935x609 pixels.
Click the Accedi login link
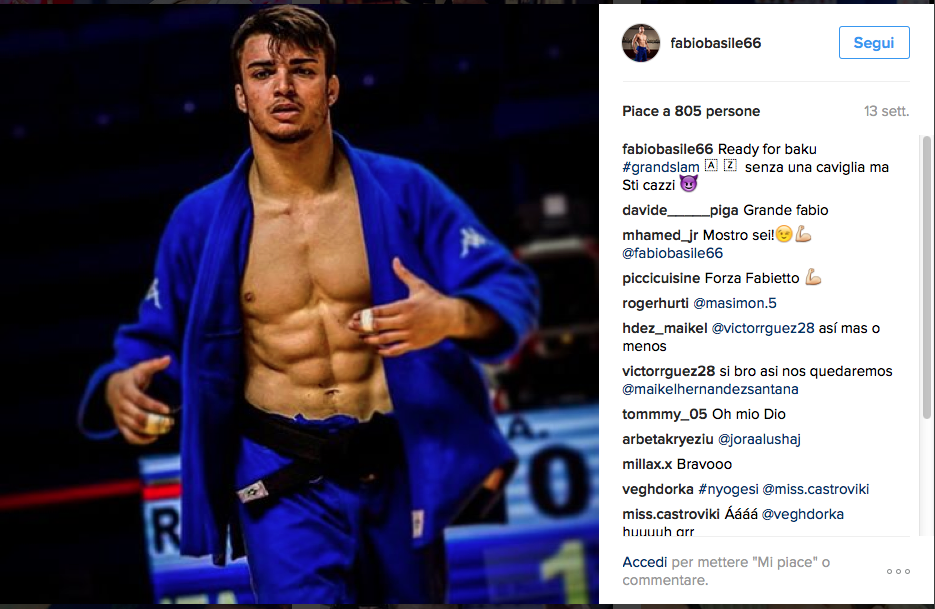[x=645, y=562]
